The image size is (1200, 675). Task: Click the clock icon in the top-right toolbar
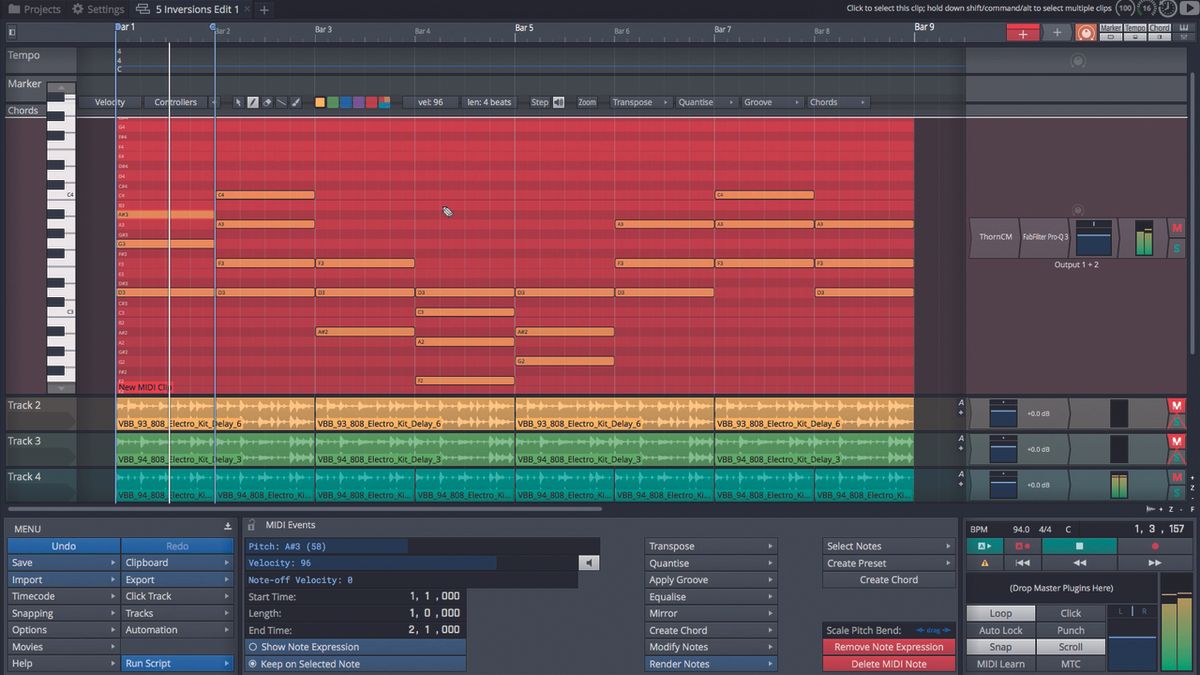click(1167, 8)
